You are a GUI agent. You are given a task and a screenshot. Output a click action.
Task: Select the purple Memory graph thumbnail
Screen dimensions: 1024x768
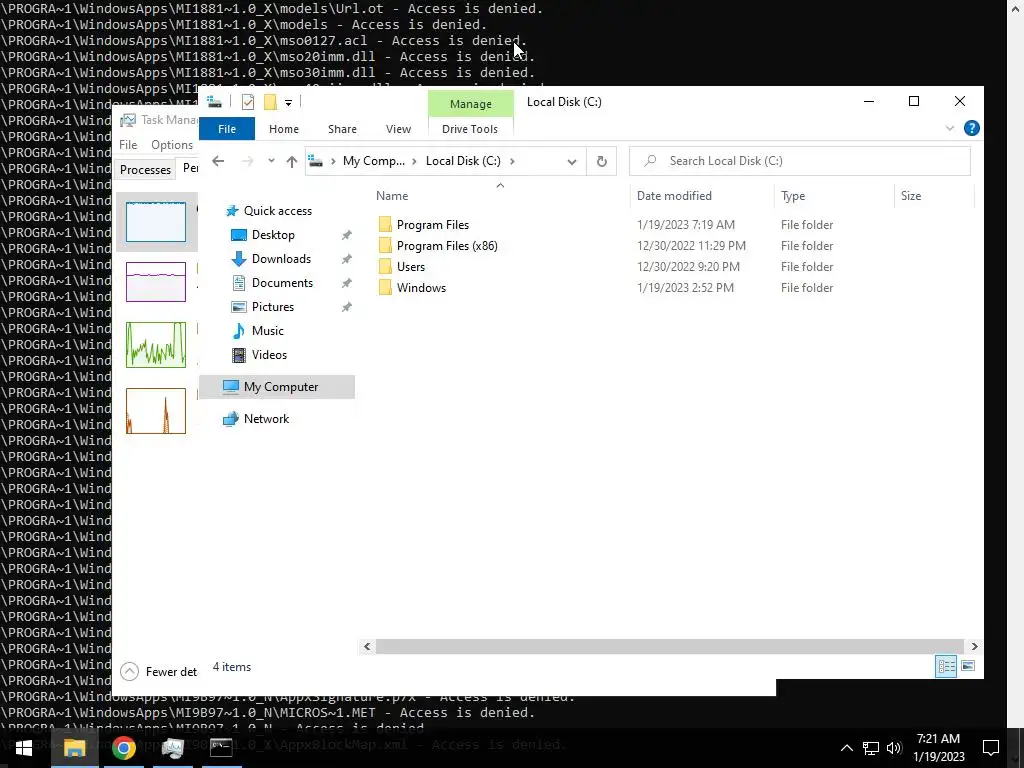pos(156,282)
